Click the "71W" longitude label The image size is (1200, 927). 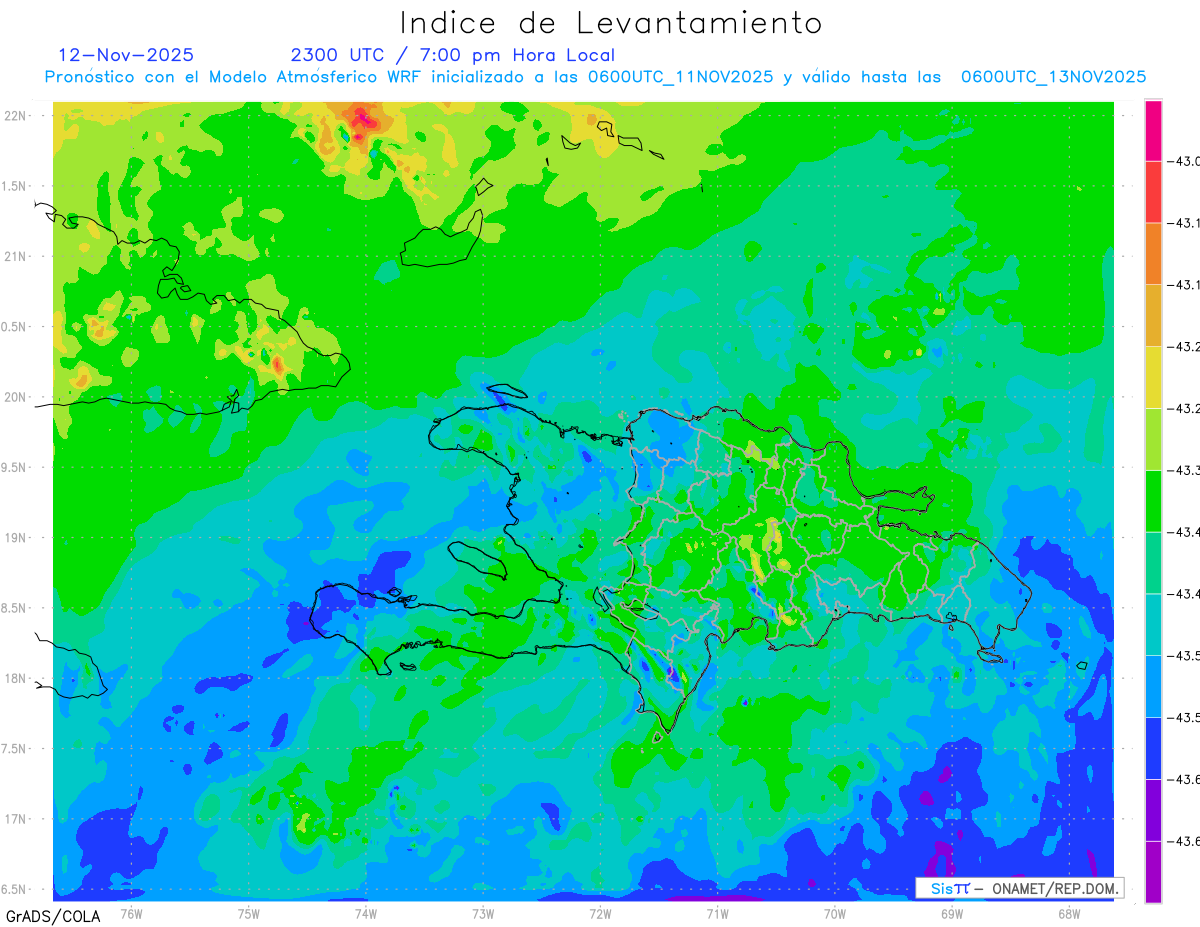[x=717, y=913]
